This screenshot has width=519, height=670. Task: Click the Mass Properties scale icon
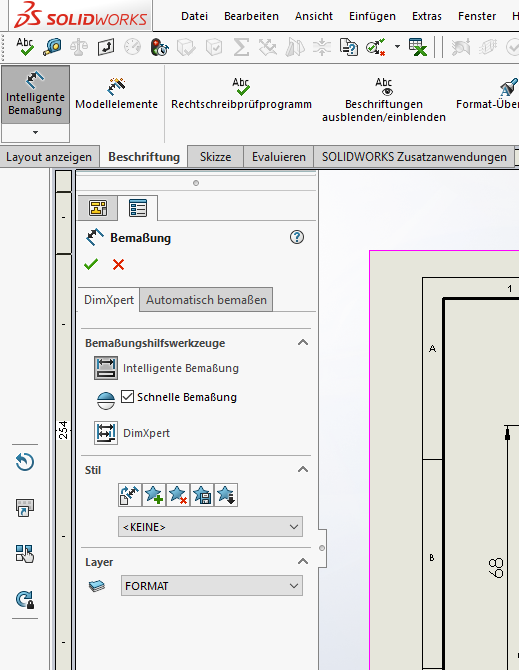79,47
